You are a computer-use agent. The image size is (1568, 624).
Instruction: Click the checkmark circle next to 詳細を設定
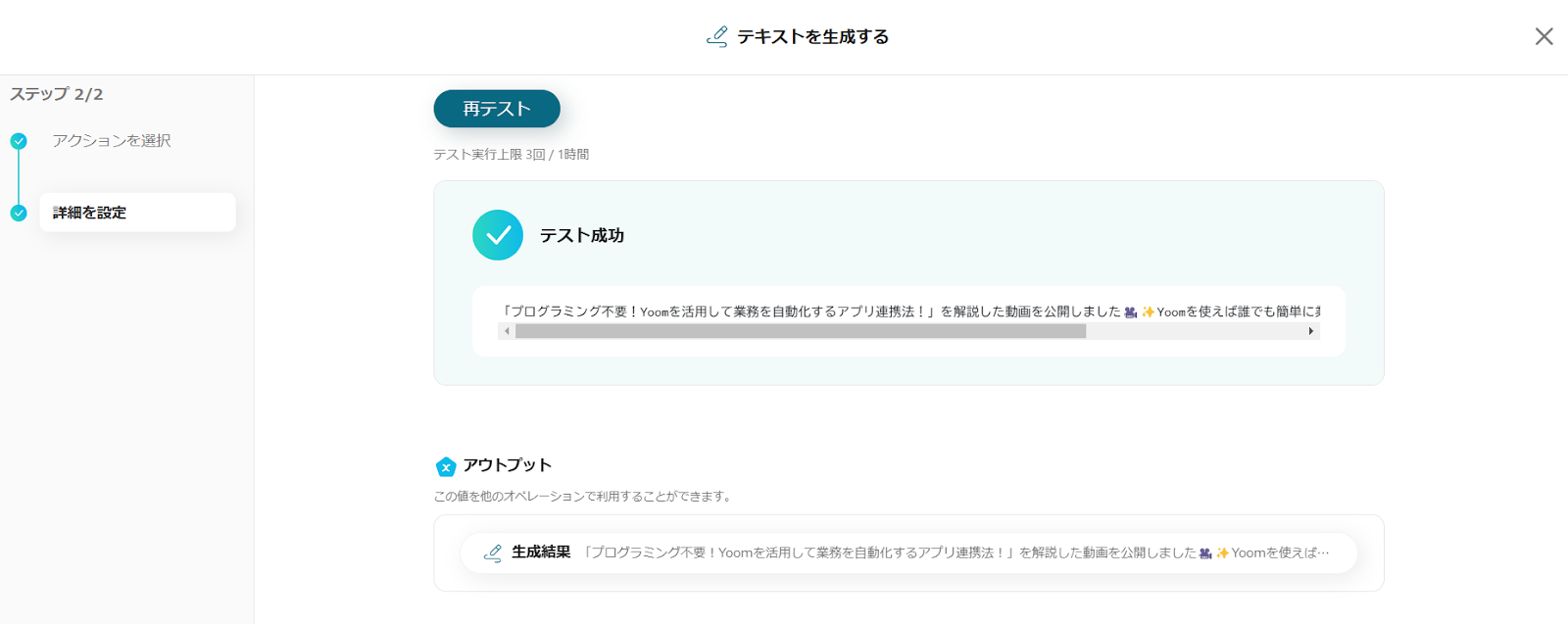19,213
